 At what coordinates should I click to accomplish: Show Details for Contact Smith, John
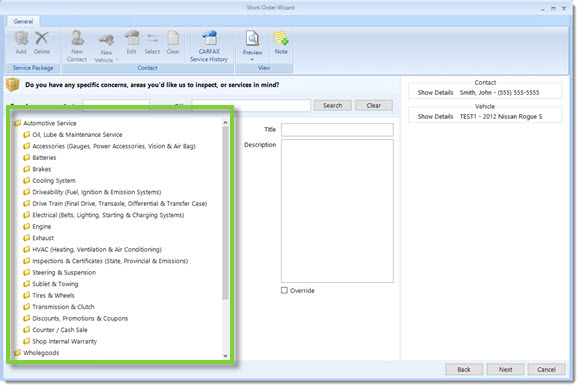[435, 92]
